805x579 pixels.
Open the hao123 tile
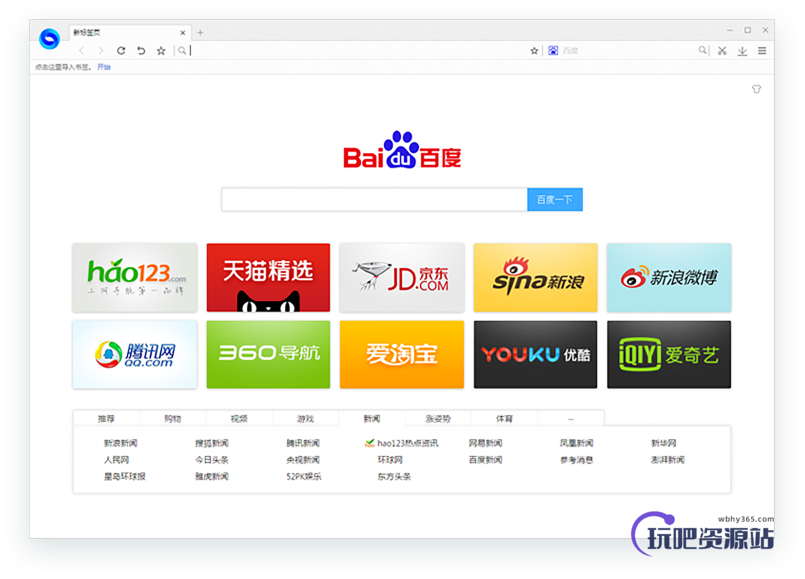pyautogui.click(x=135, y=278)
